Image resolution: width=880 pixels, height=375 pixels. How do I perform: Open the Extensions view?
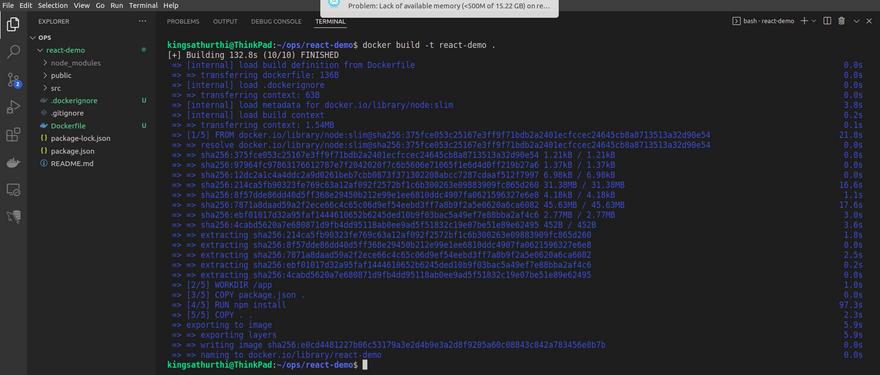click(x=13, y=135)
